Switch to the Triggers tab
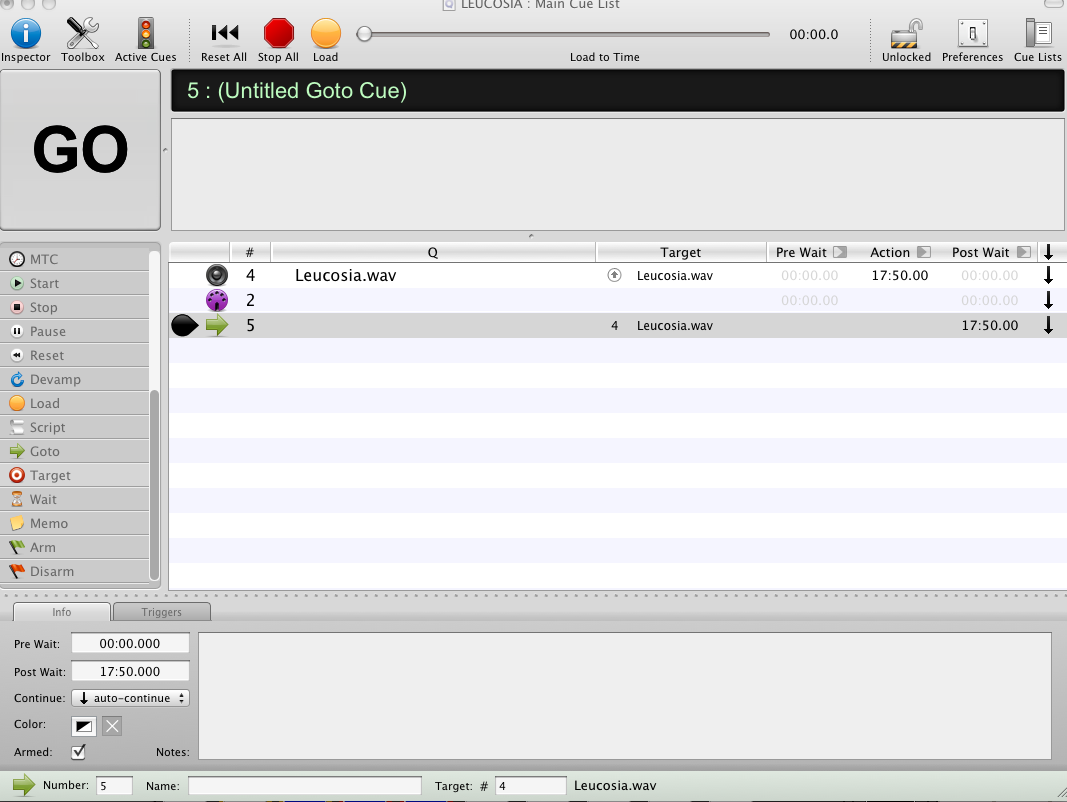1067x802 pixels. point(161,612)
